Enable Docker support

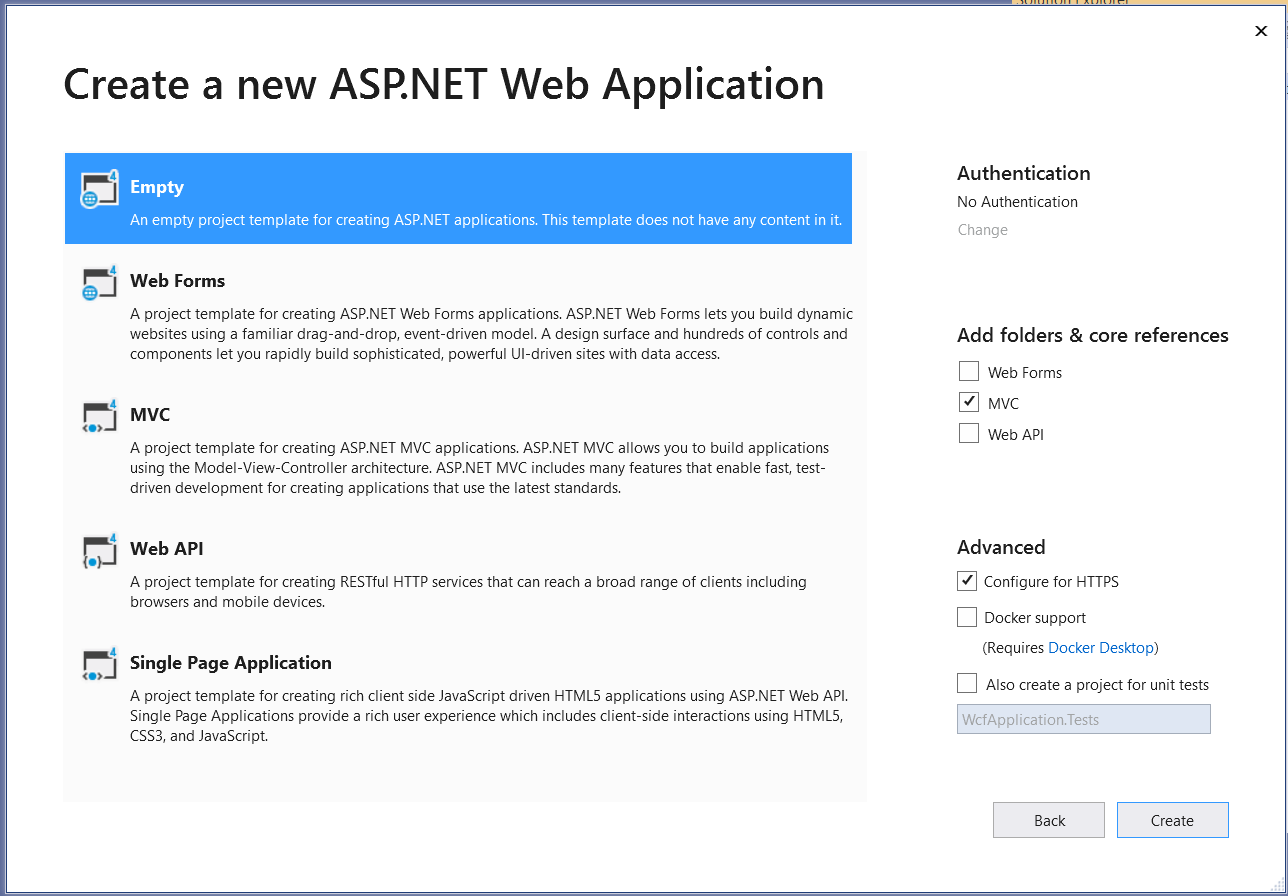[x=966, y=616]
